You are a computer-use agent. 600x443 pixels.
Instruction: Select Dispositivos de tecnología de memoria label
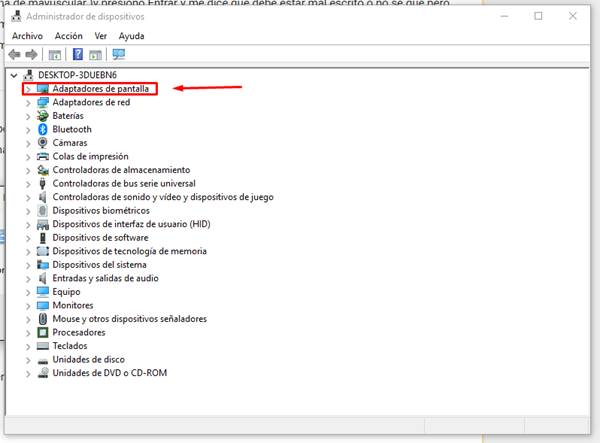click(129, 251)
